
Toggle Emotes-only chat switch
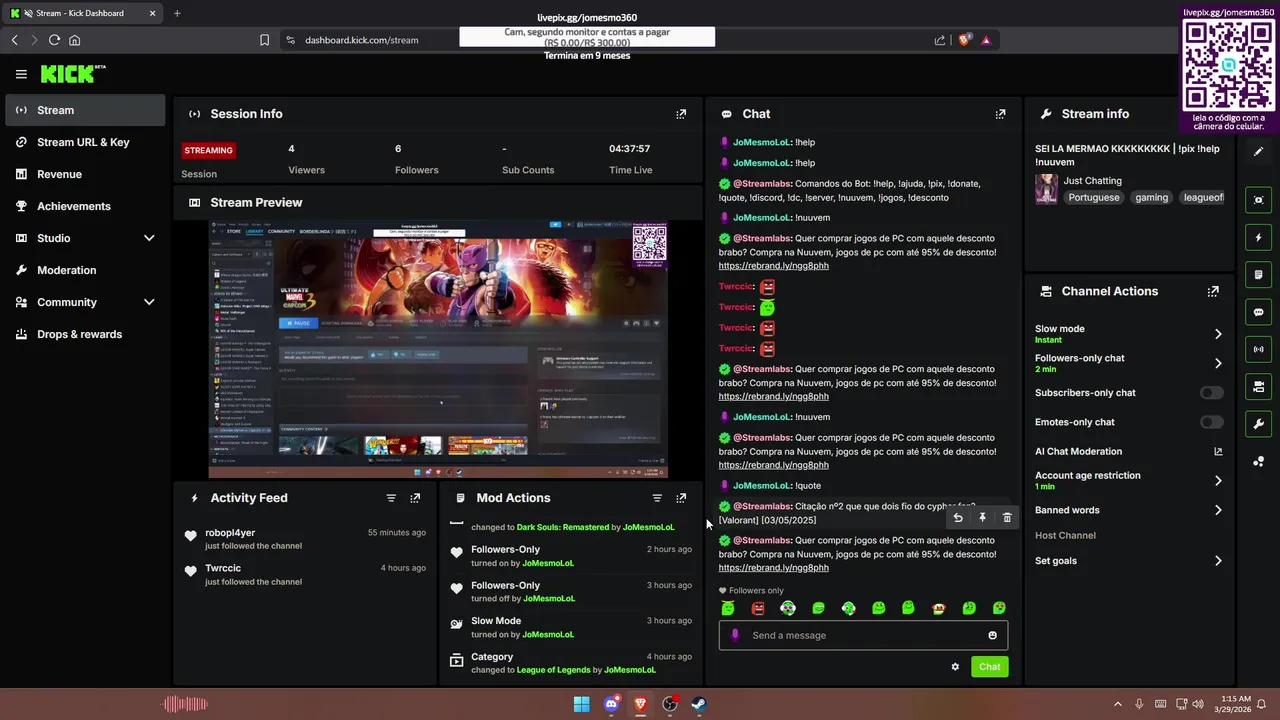(x=1211, y=422)
